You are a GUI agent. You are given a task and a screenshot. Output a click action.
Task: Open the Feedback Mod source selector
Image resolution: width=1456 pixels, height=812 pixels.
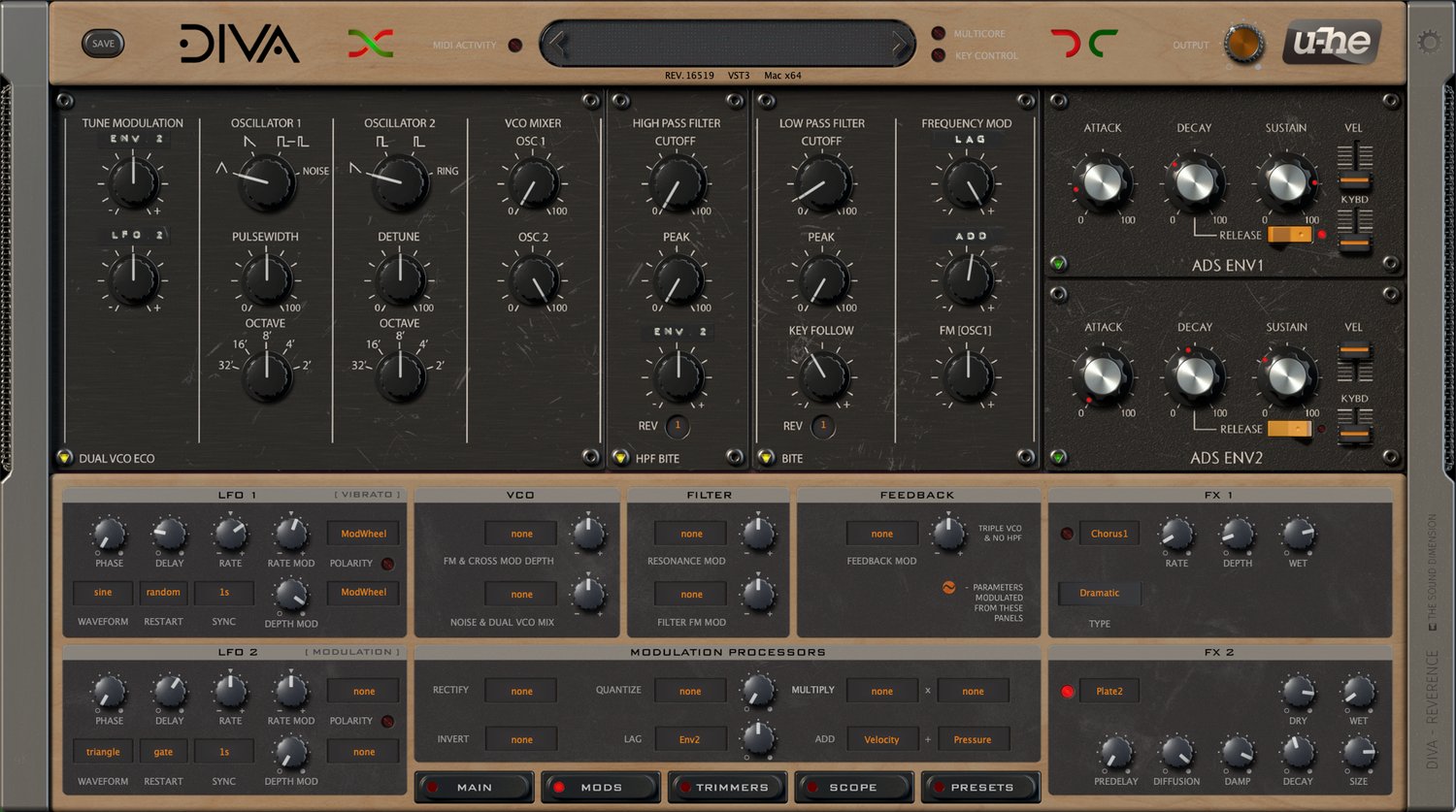[882, 534]
